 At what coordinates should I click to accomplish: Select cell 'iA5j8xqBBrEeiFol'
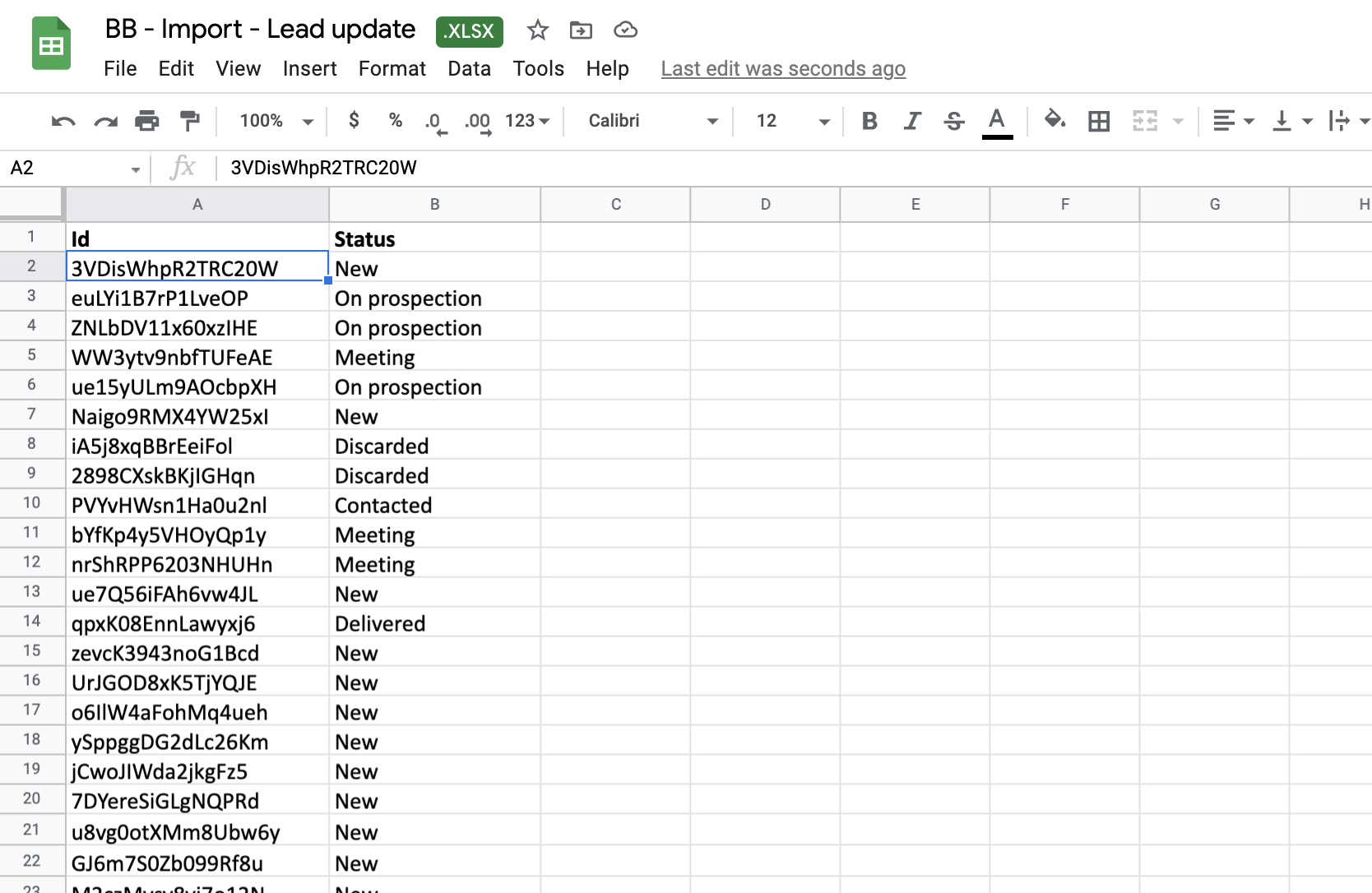click(197, 445)
